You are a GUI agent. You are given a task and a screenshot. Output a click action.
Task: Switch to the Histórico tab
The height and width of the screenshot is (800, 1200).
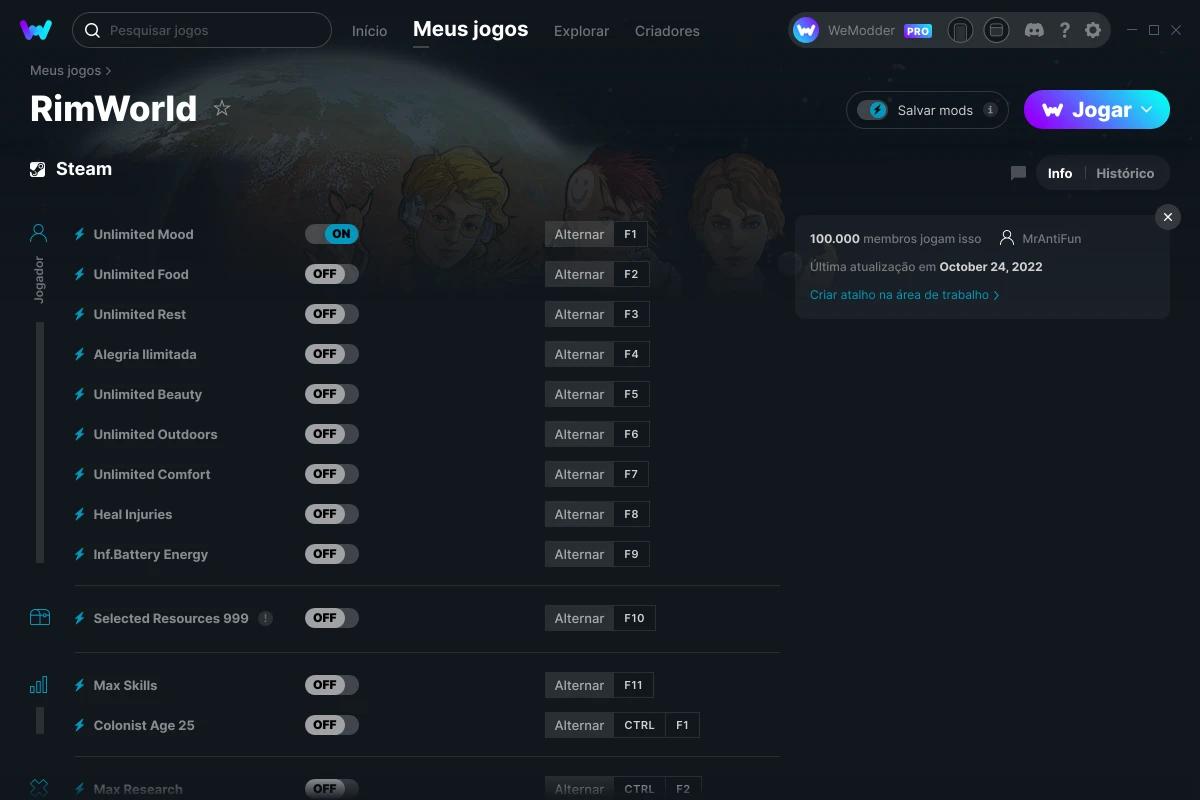[x=1125, y=173]
